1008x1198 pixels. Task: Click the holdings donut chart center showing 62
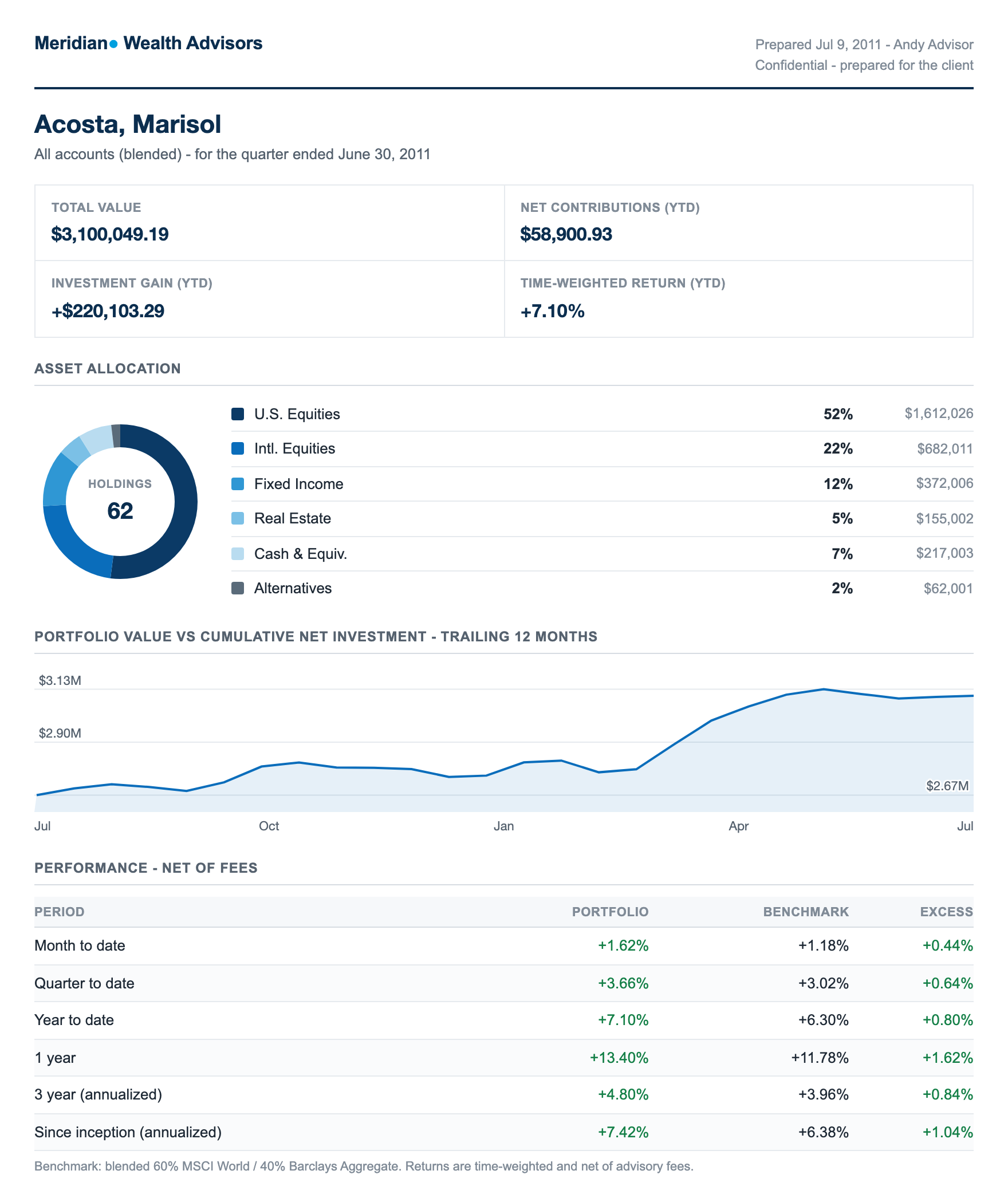[x=120, y=510]
